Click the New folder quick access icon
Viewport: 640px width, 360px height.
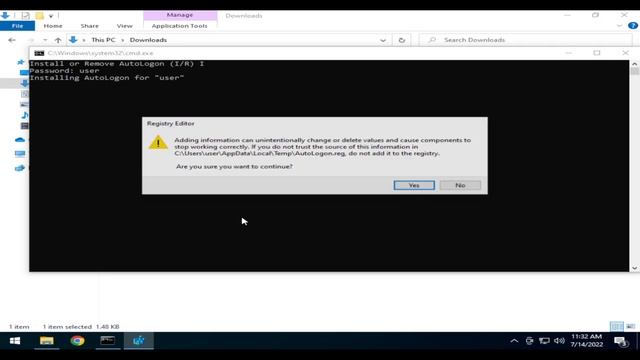tap(39, 16)
